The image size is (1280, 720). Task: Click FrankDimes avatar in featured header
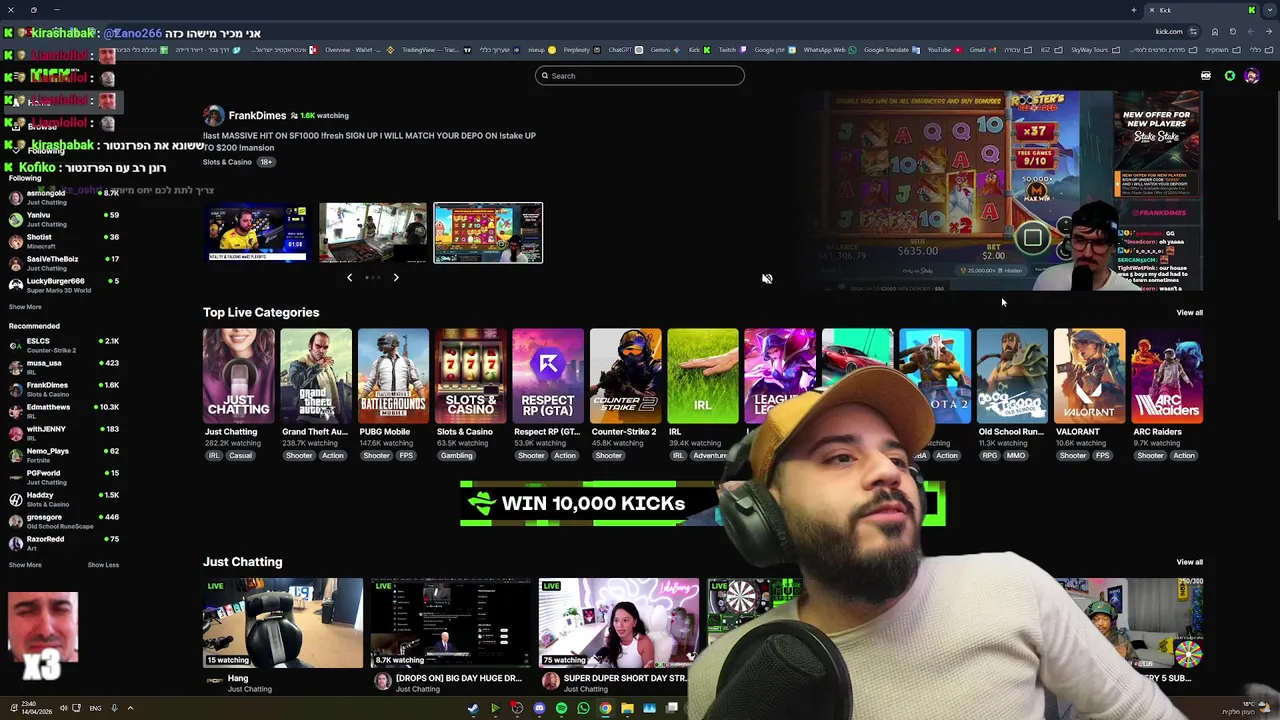pos(213,116)
